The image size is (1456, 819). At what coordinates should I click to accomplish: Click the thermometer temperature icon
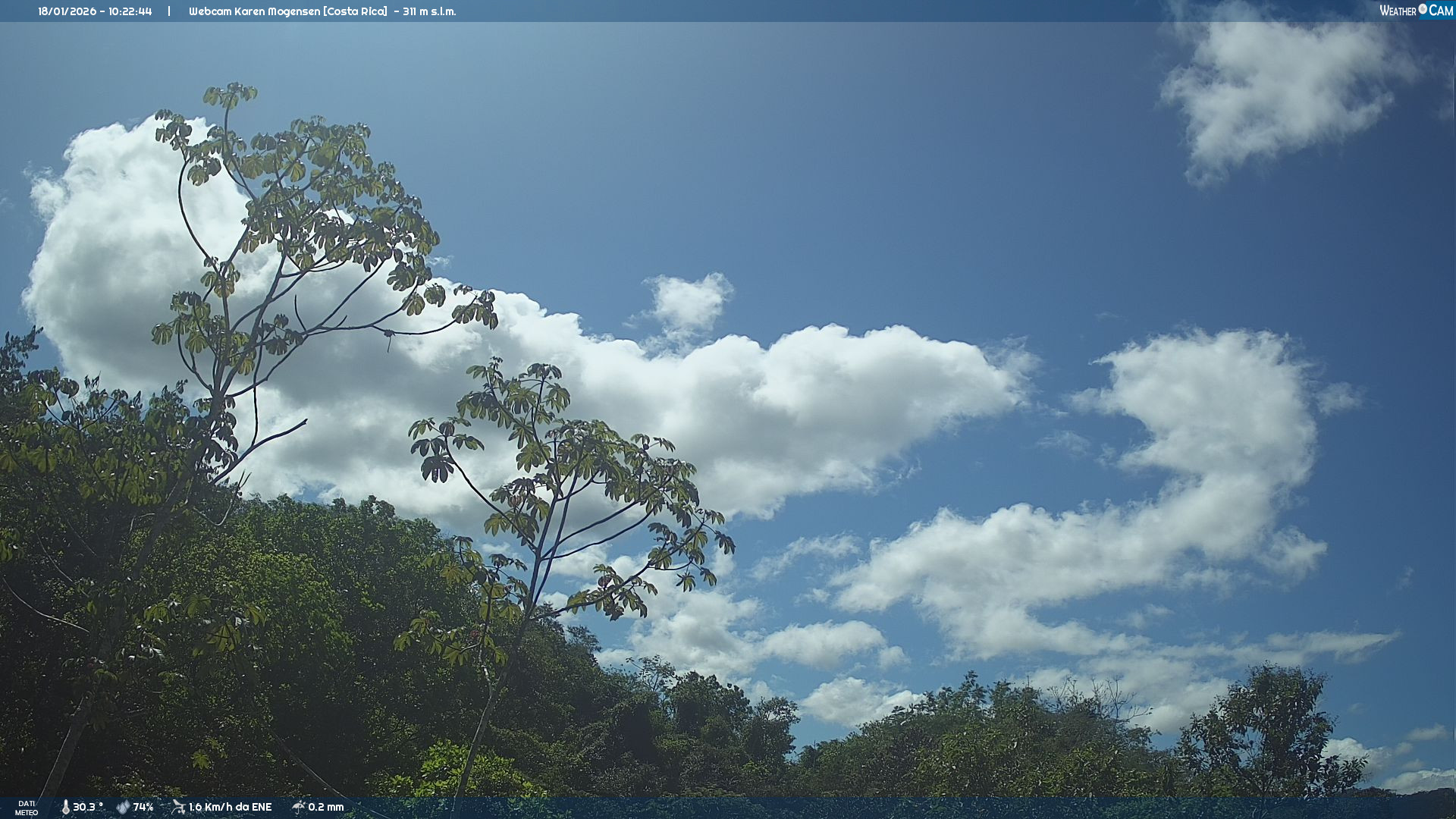[65, 807]
